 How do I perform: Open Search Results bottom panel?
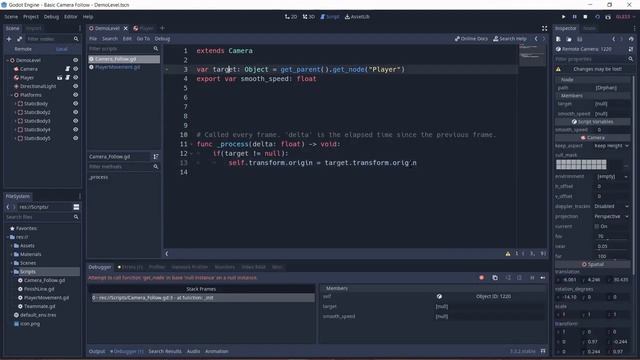pyautogui.click(x=164, y=351)
